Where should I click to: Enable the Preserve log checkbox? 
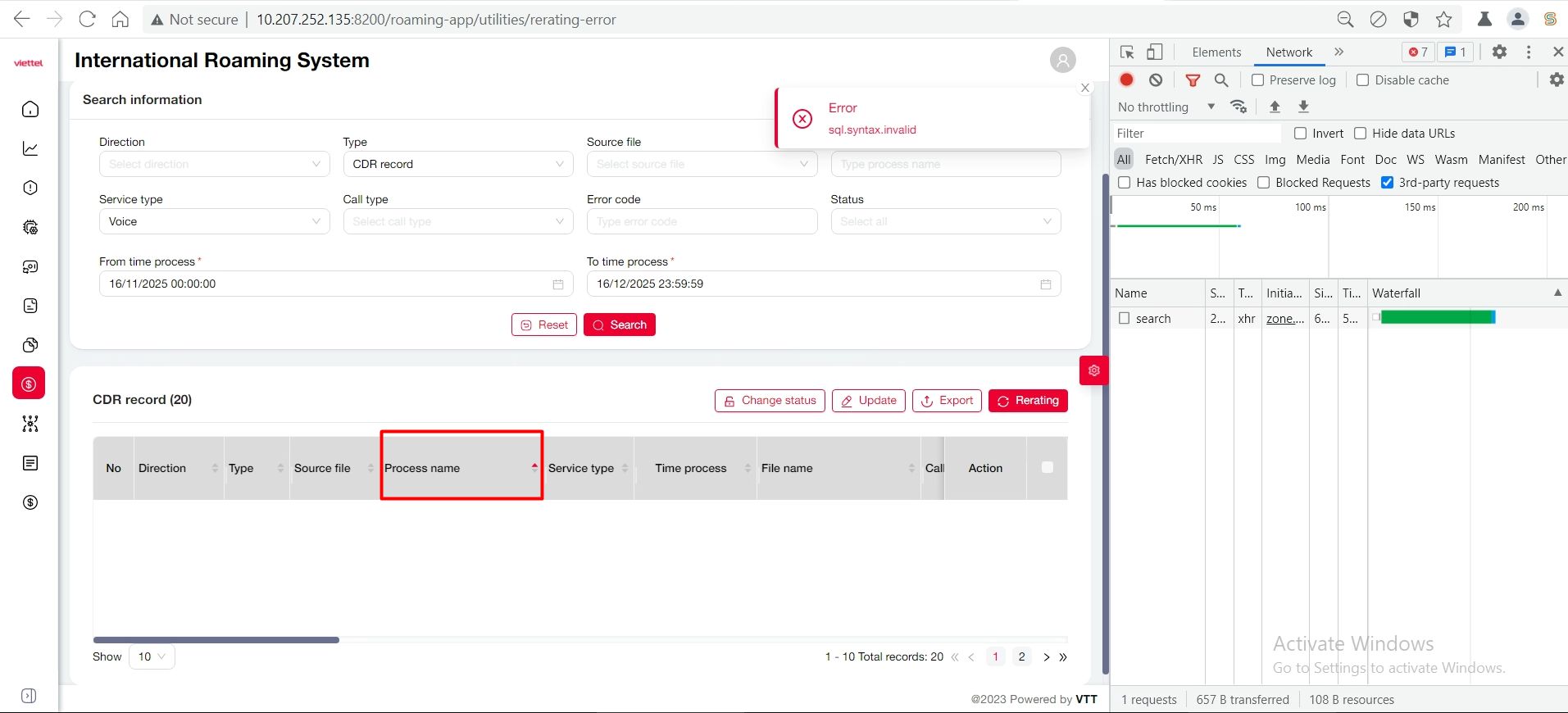pos(1258,80)
